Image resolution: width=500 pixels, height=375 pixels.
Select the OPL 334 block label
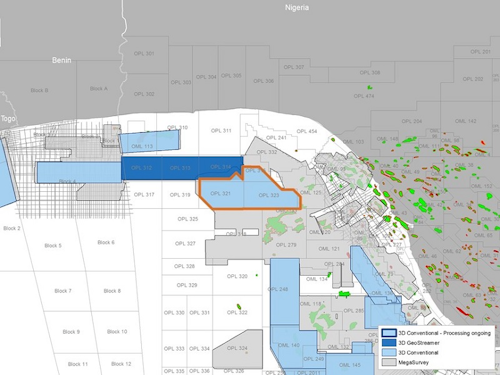(x=199, y=349)
